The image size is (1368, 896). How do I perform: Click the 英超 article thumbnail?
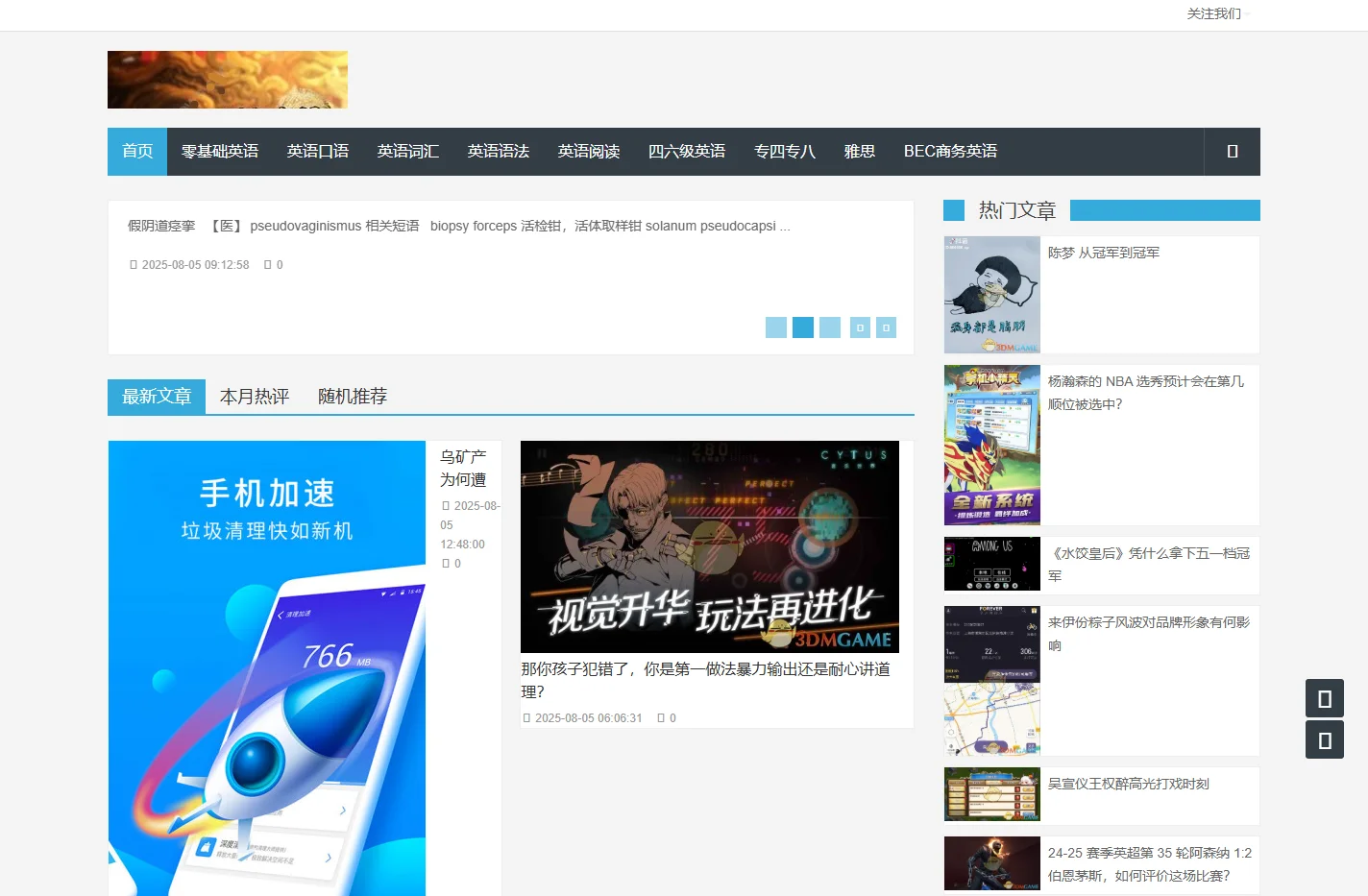pos(992,863)
